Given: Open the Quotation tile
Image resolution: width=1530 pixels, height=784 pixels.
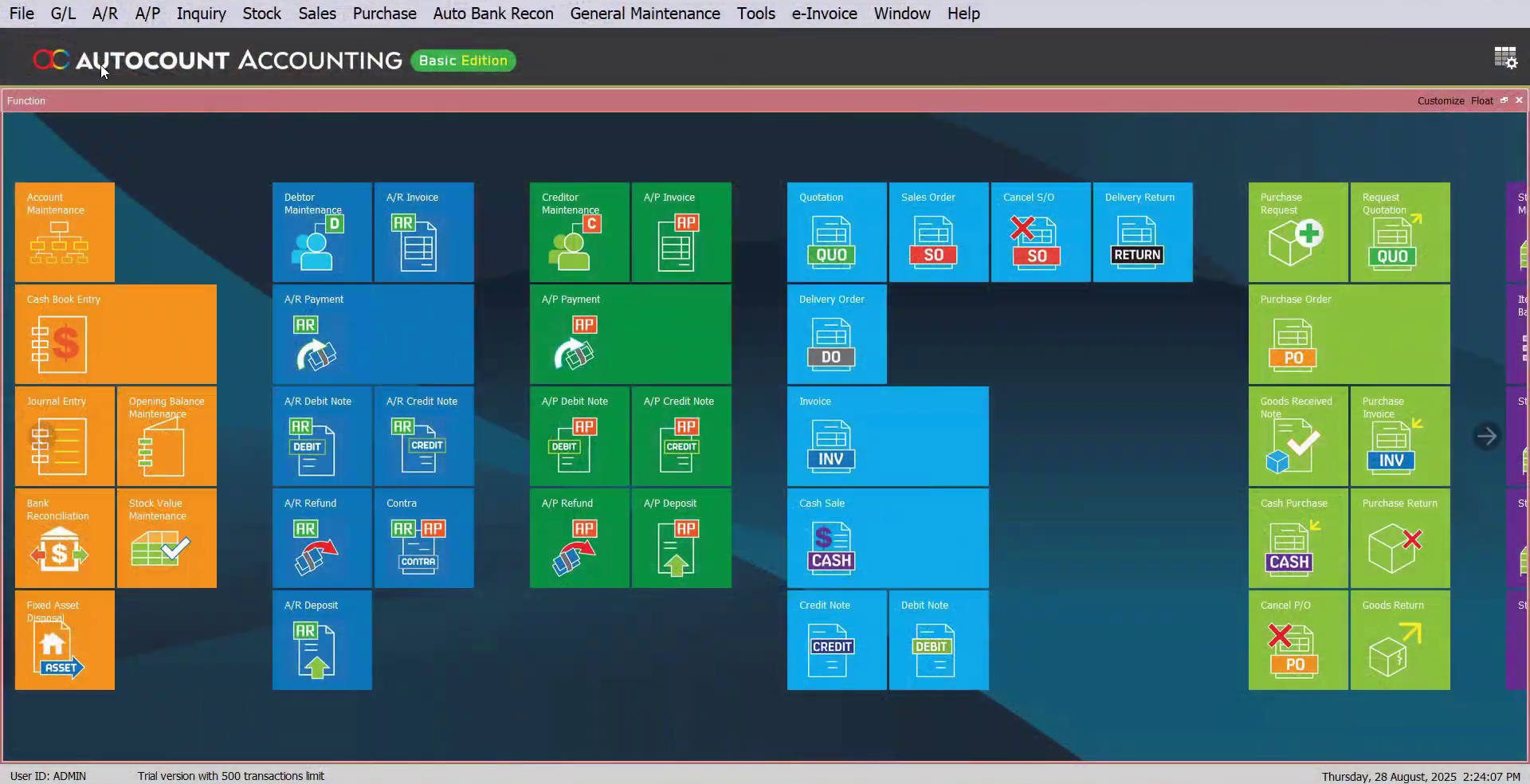Looking at the screenshot, I should coord(837,232).
